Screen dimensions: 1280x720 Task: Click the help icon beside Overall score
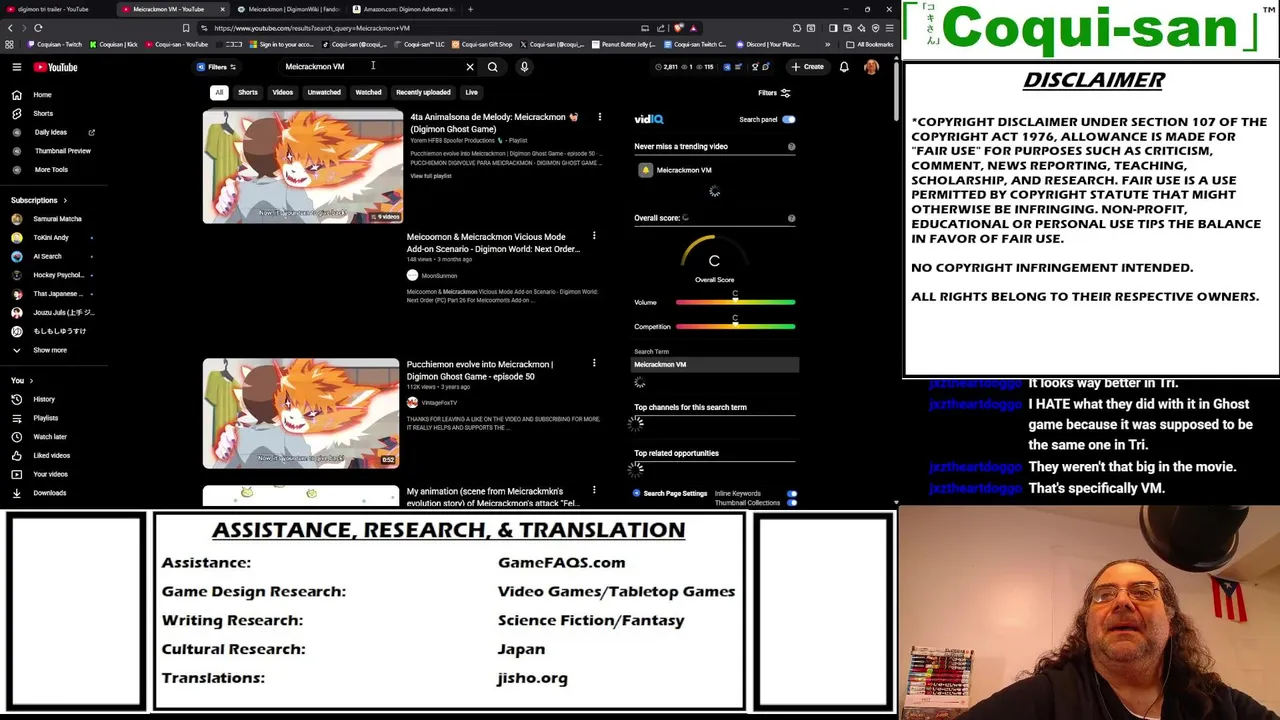[x=791, y=218]
